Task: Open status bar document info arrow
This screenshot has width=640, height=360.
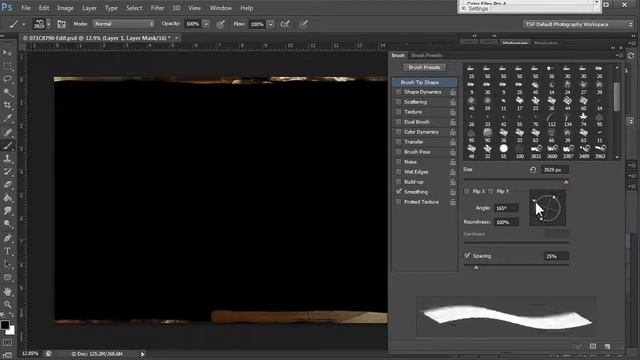Action: pos(142,354)
